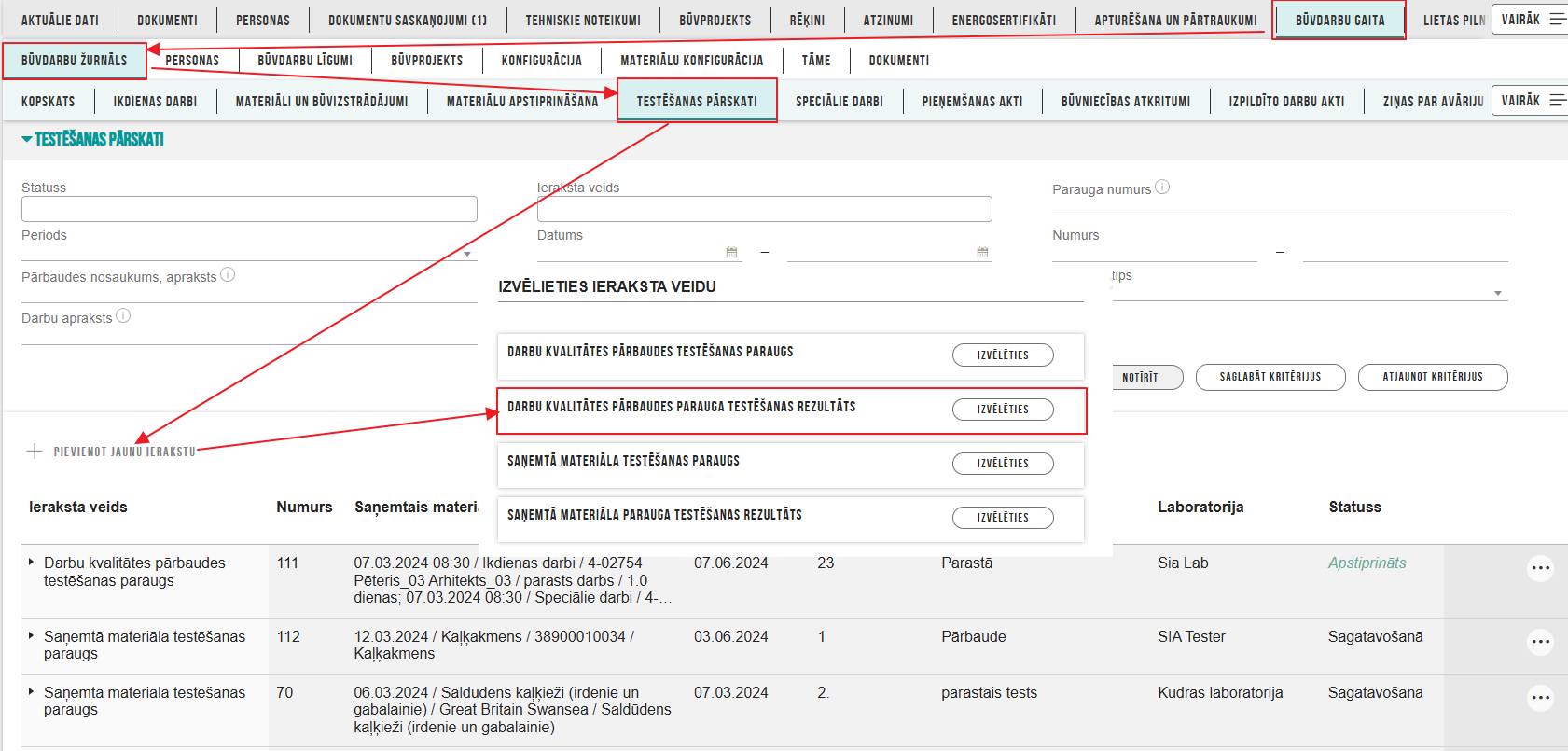The image size is (1568, 751).
Task: Click SAGLABĀT KRITĒRIJUS button
Action: [x=1270, y=377]
